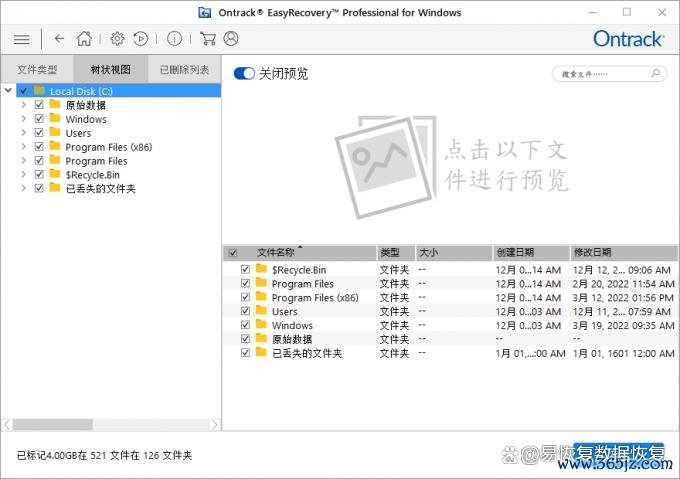Open the hamburger menu icon

point(21,39)
